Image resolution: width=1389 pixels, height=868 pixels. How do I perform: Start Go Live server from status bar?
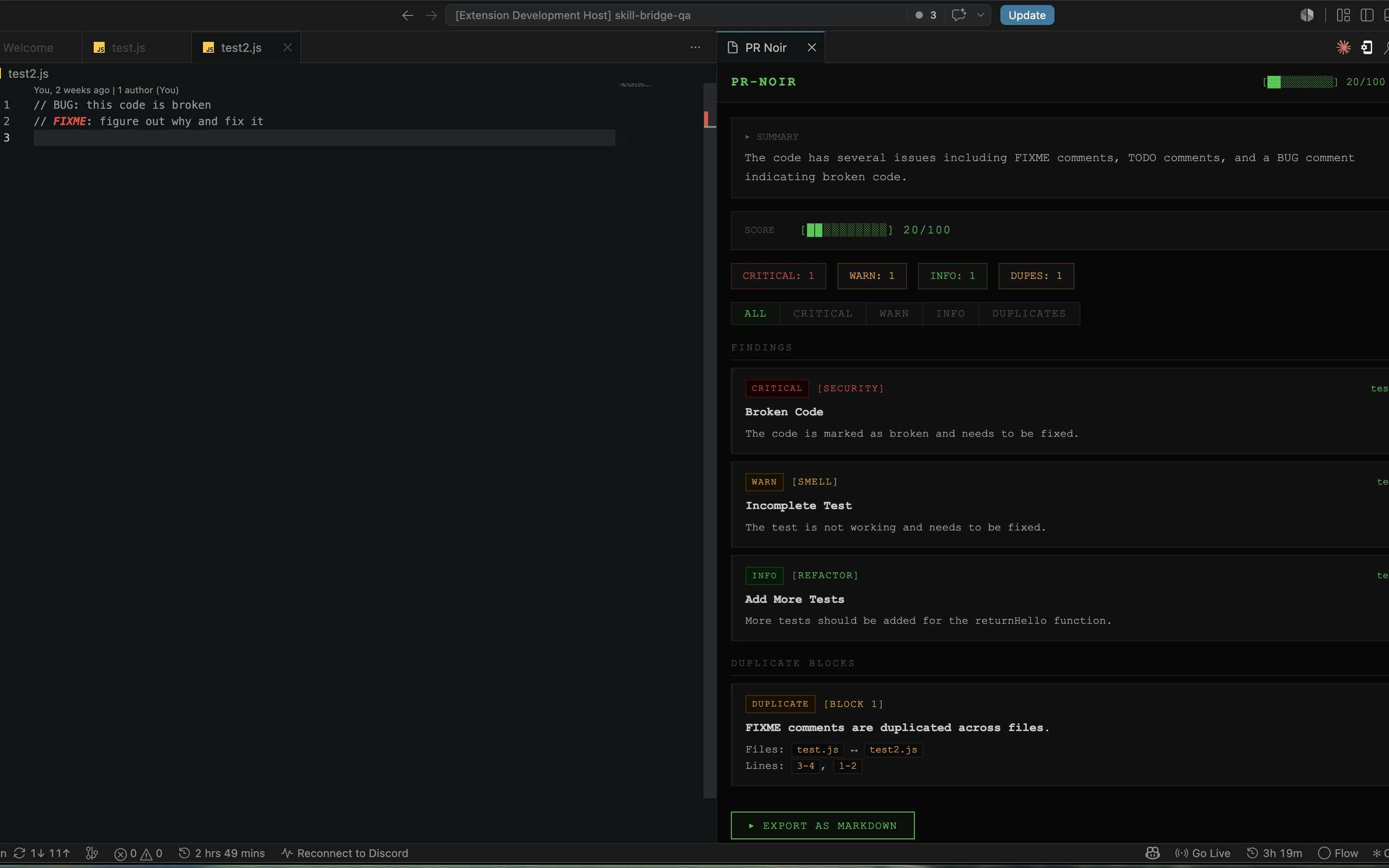point(1202,853)
